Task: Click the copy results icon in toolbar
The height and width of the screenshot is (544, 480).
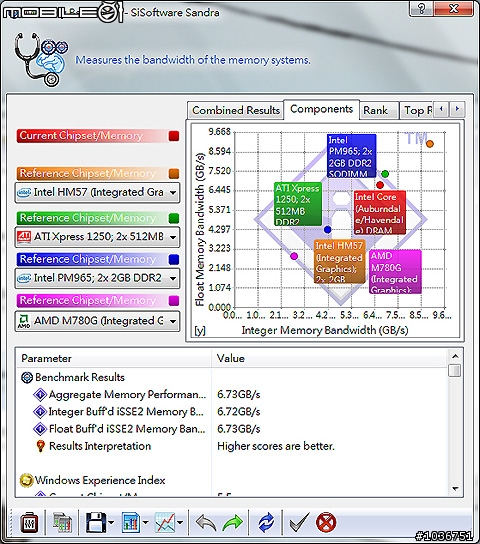Action: [62, 522]
